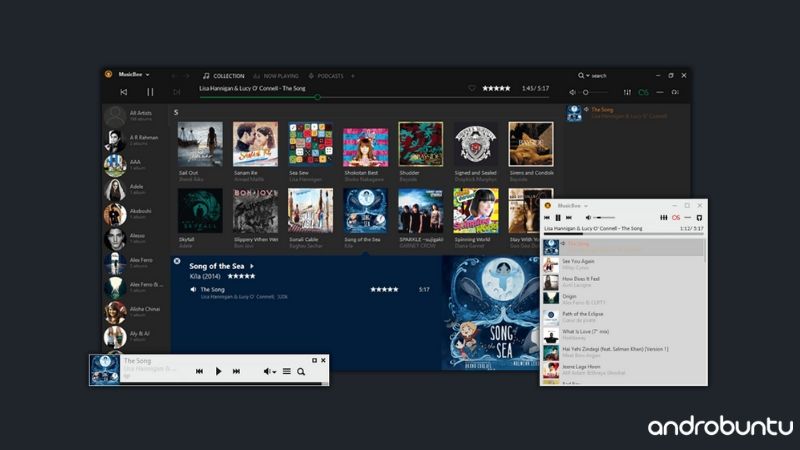Adjust volume slider in the compact player
This screenshot has width=800, height=450.
(x=605, y=218)
